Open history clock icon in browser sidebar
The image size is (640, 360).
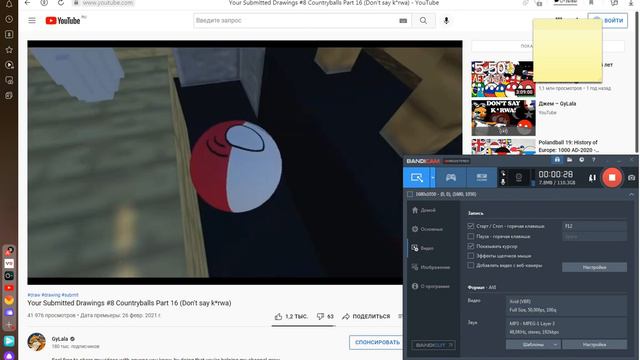(x=9, y=19)
